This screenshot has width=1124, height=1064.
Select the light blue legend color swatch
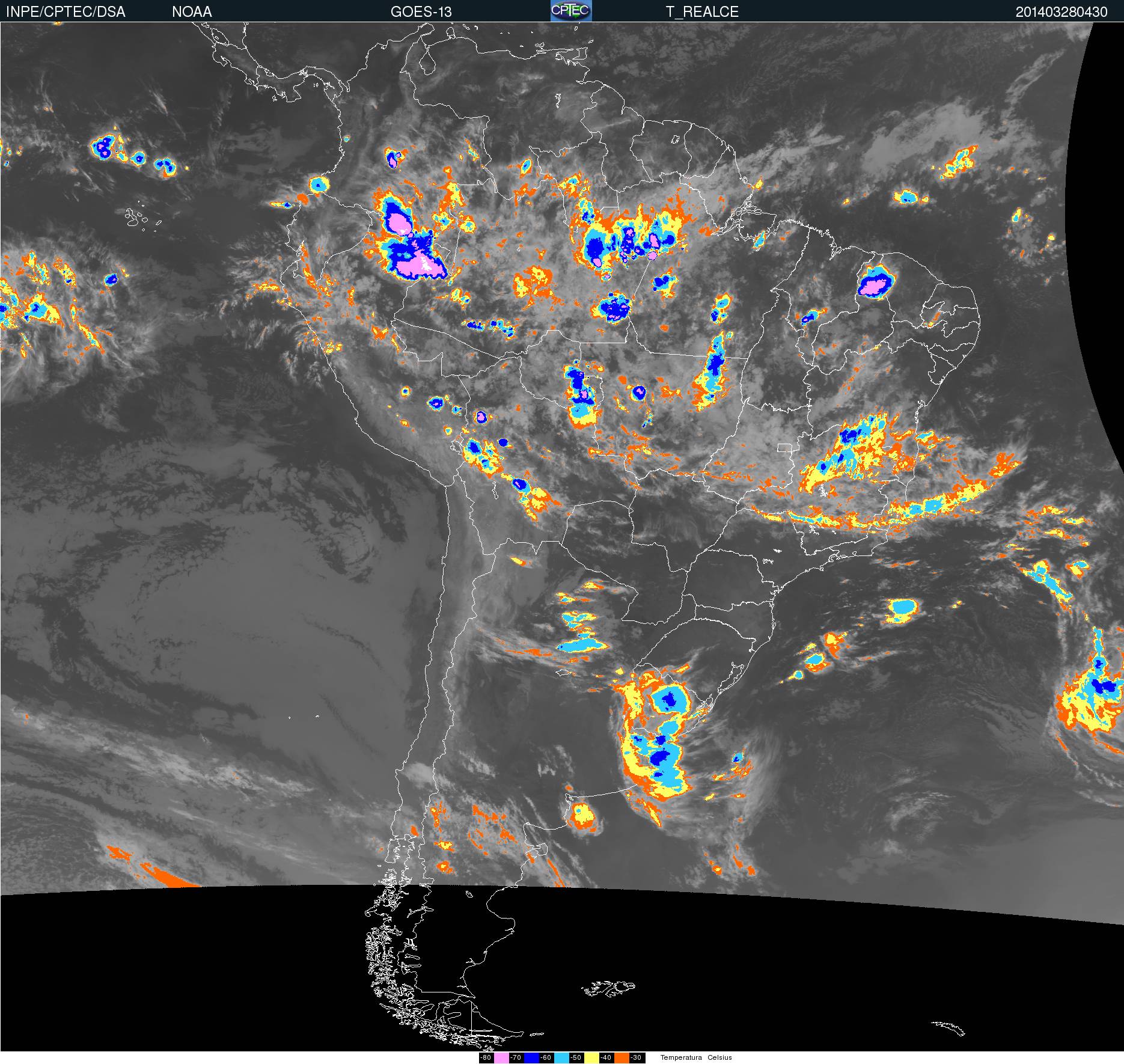pos(561,1057)
